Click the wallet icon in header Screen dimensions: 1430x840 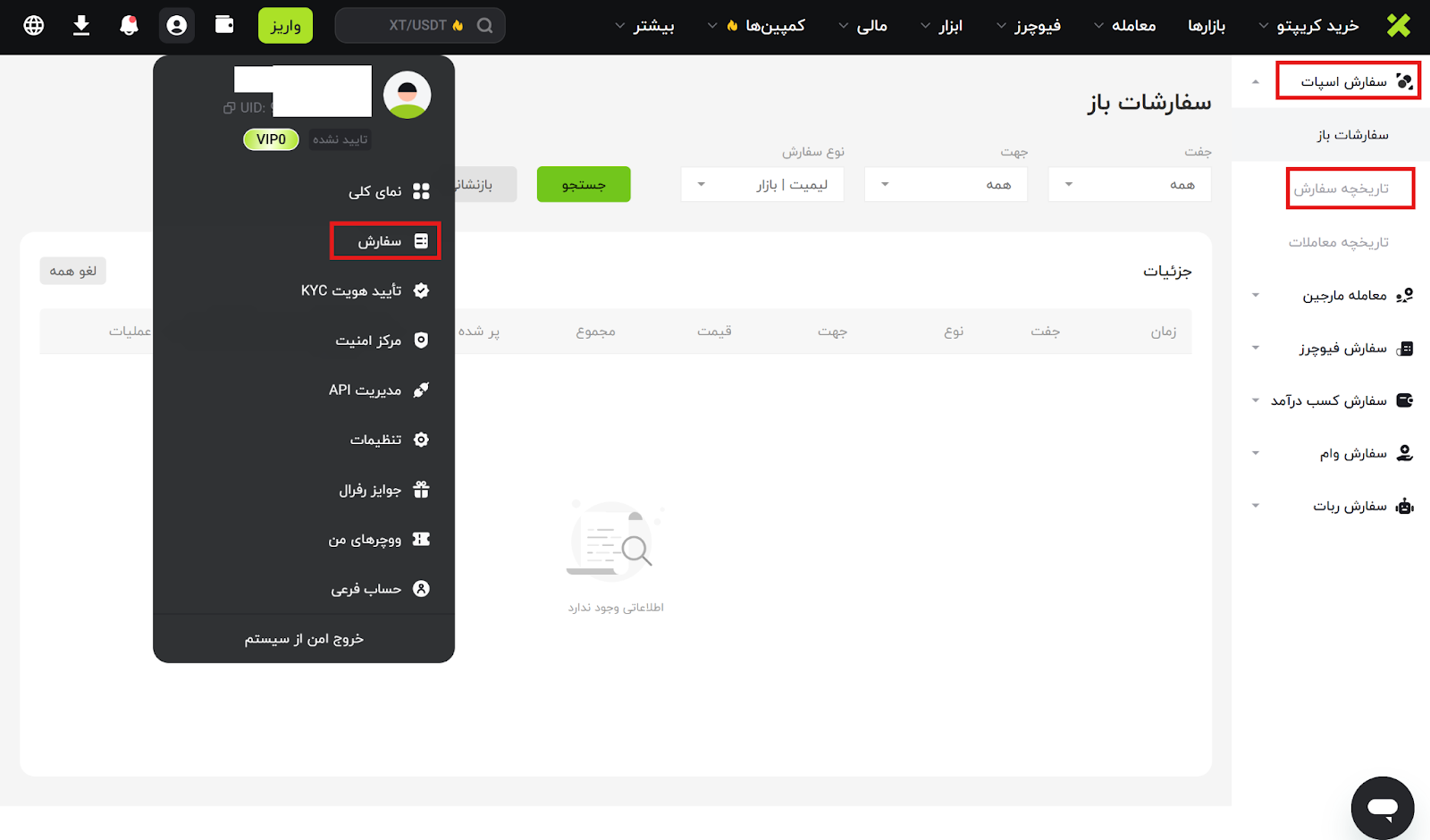pyautogui.click(x=224, y=24)
